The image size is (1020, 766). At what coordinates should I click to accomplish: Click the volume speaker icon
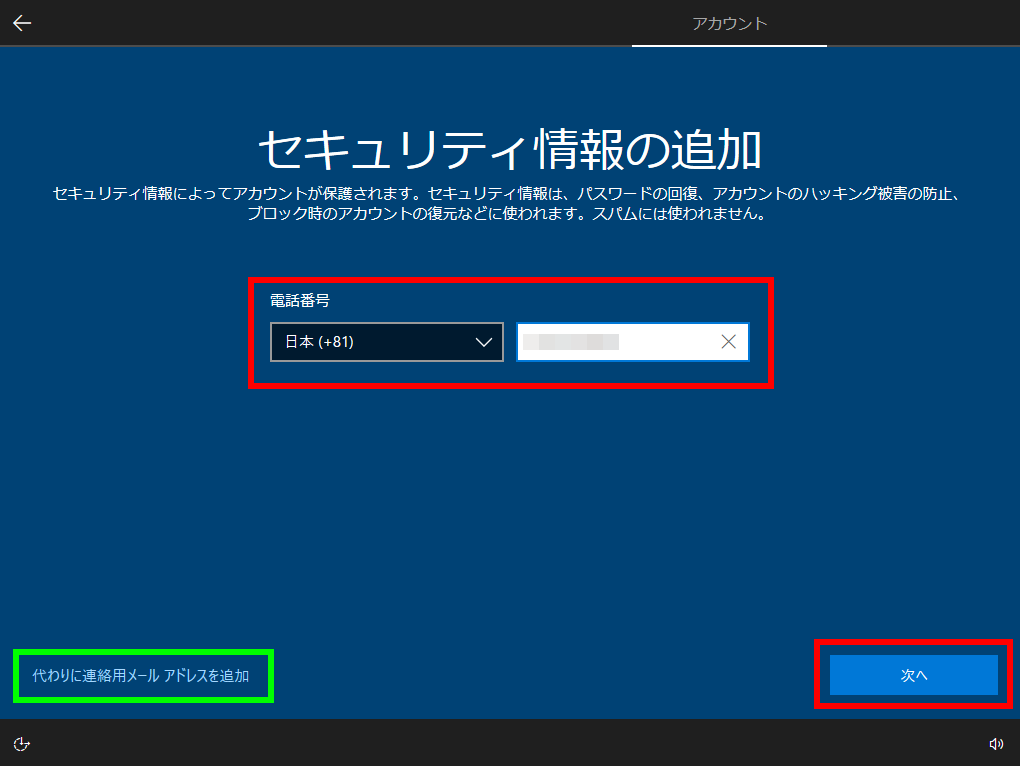(x=996, y=744)
